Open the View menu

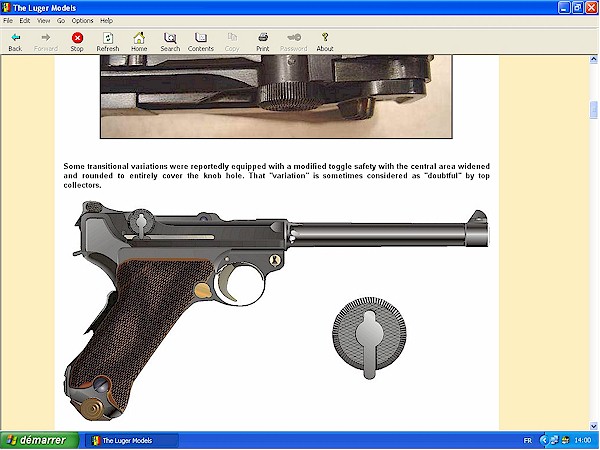pos(44,21)
